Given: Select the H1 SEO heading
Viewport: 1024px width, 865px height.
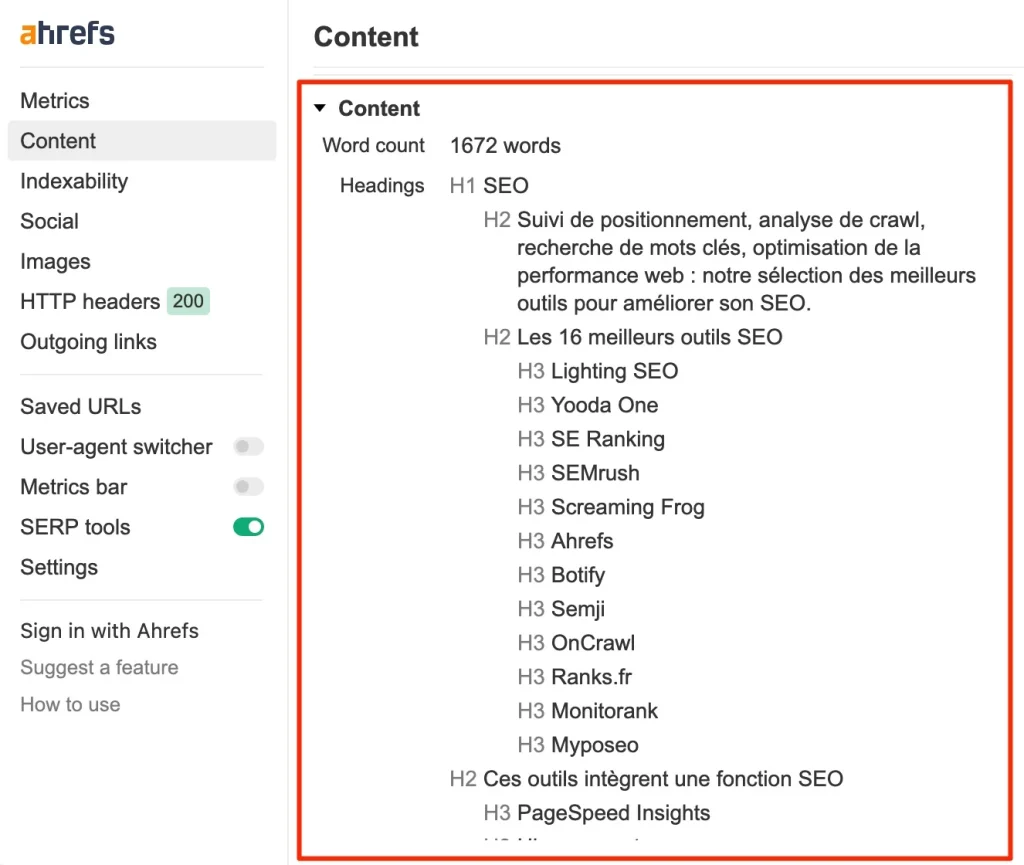Looking at the screenshot, I should click(489, 185).
